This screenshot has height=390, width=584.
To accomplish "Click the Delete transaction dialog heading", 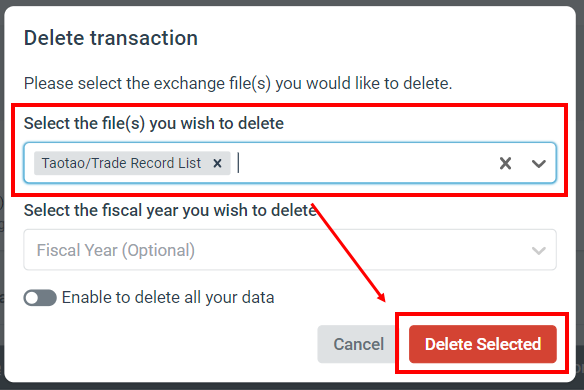I will point(111,38).
